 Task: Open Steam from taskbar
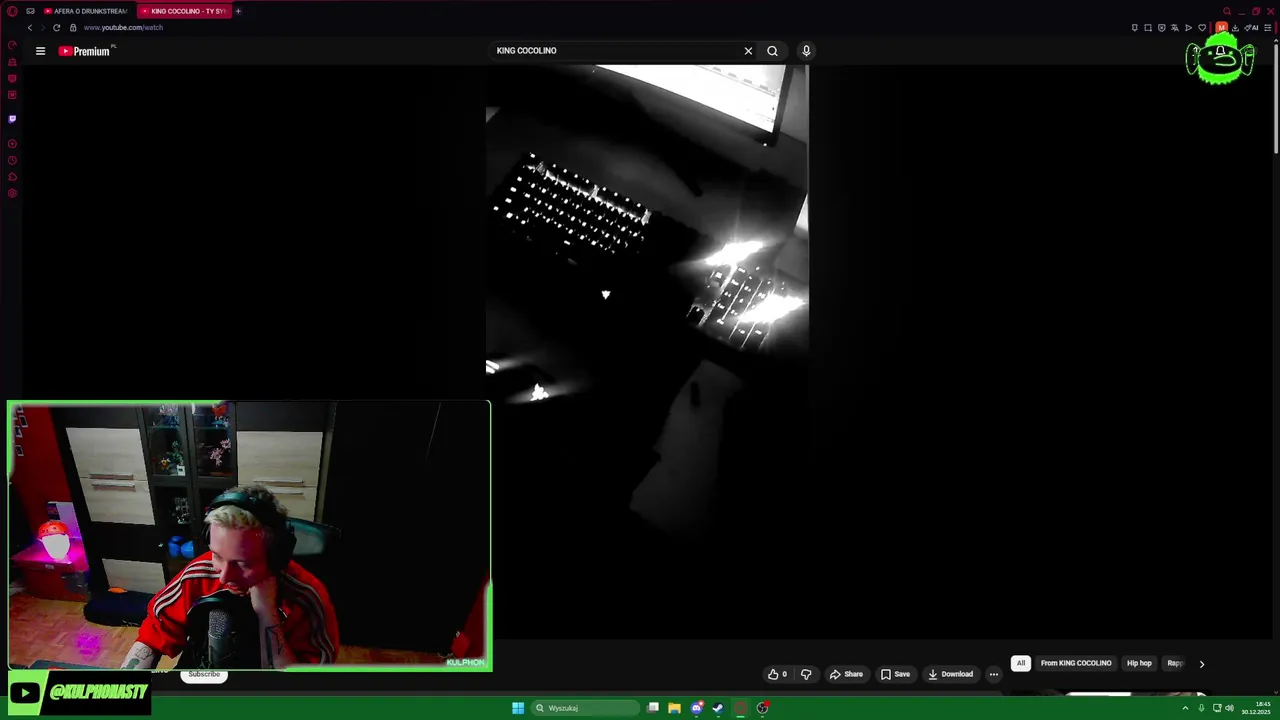(x=717, y=708)
